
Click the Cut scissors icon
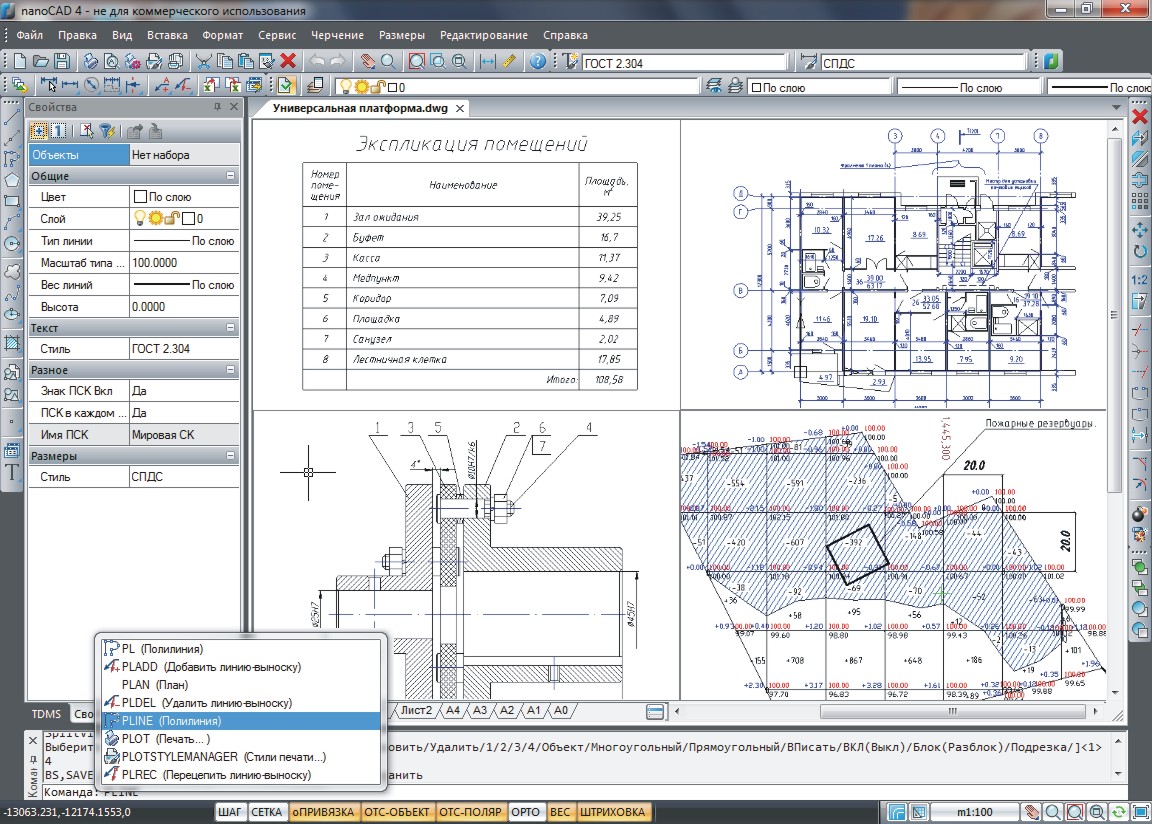click(x=204, y=62)
